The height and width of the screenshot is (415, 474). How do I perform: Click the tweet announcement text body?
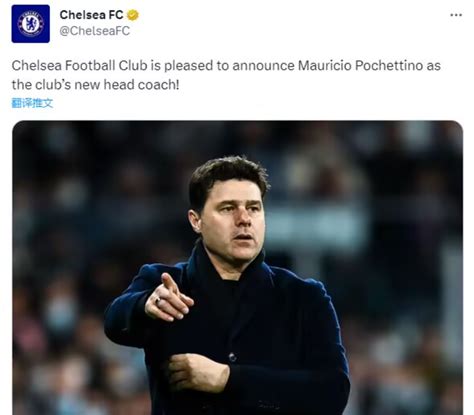226,75
